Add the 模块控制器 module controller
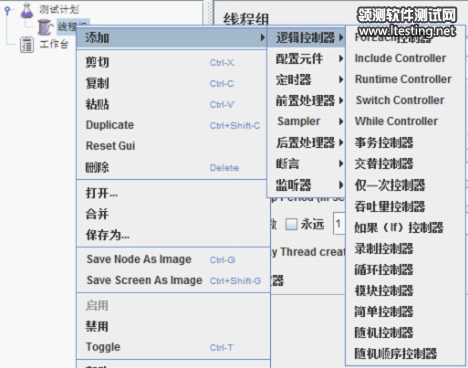This screenshot has width=468, height=368. (x=405, y=291)
